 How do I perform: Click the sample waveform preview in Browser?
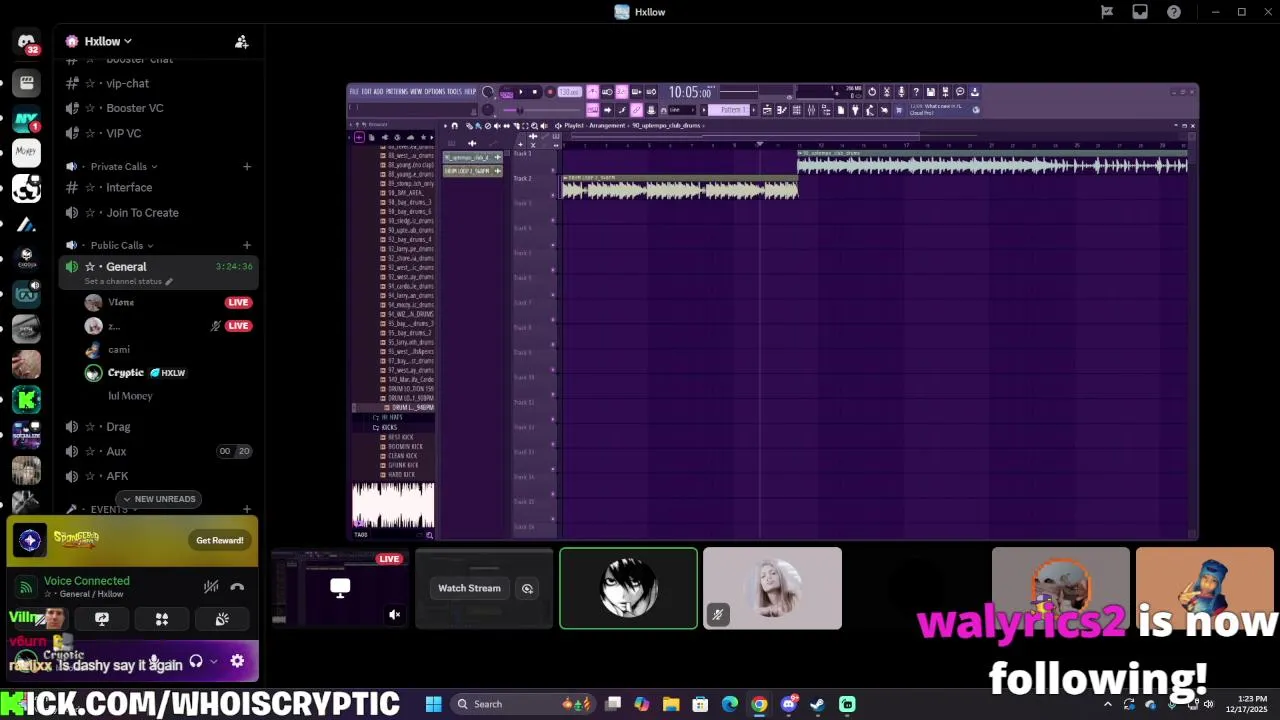pyautogui.click(x=393, y=506)
